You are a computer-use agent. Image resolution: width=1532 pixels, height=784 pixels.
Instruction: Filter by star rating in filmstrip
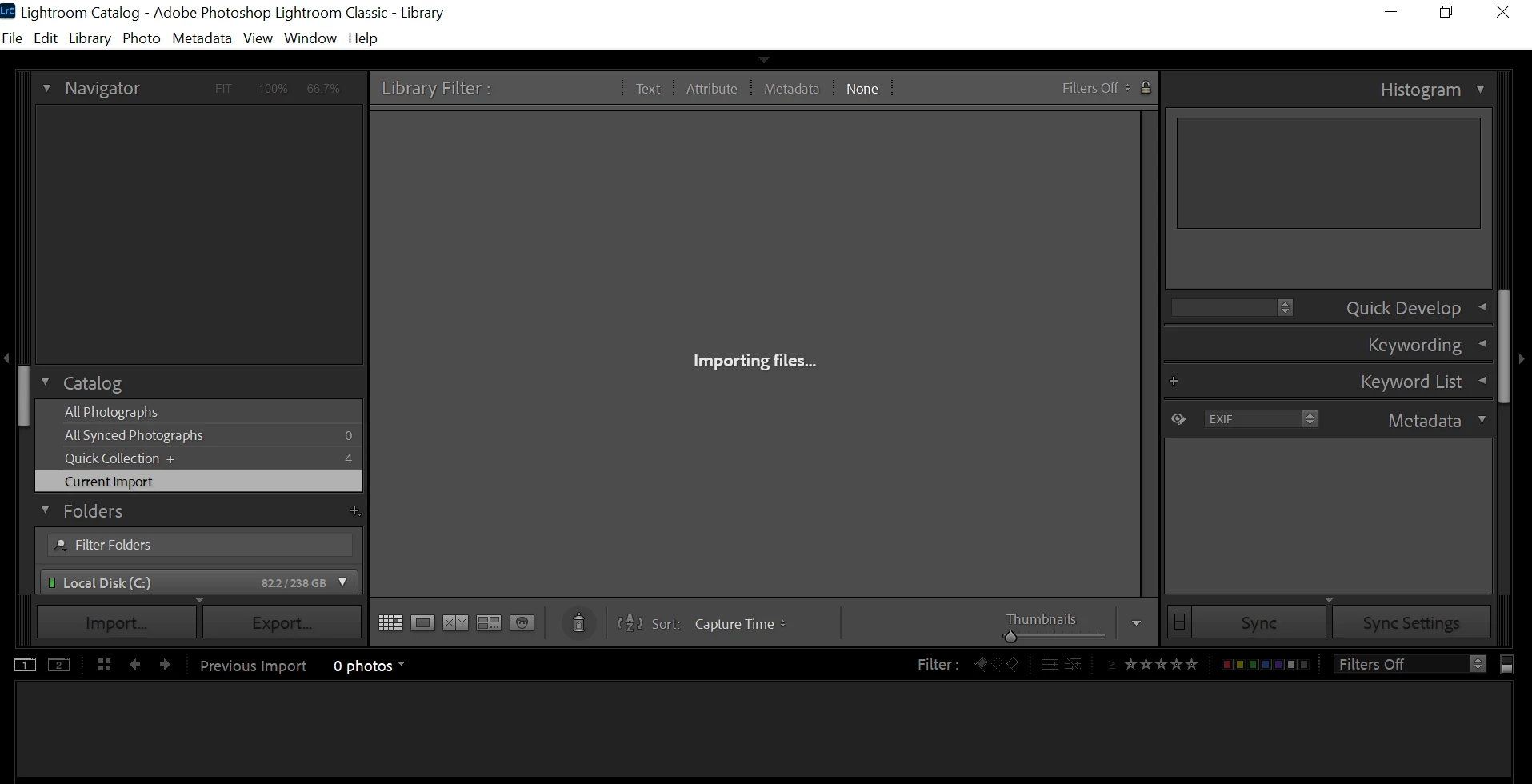[1162, 664]
